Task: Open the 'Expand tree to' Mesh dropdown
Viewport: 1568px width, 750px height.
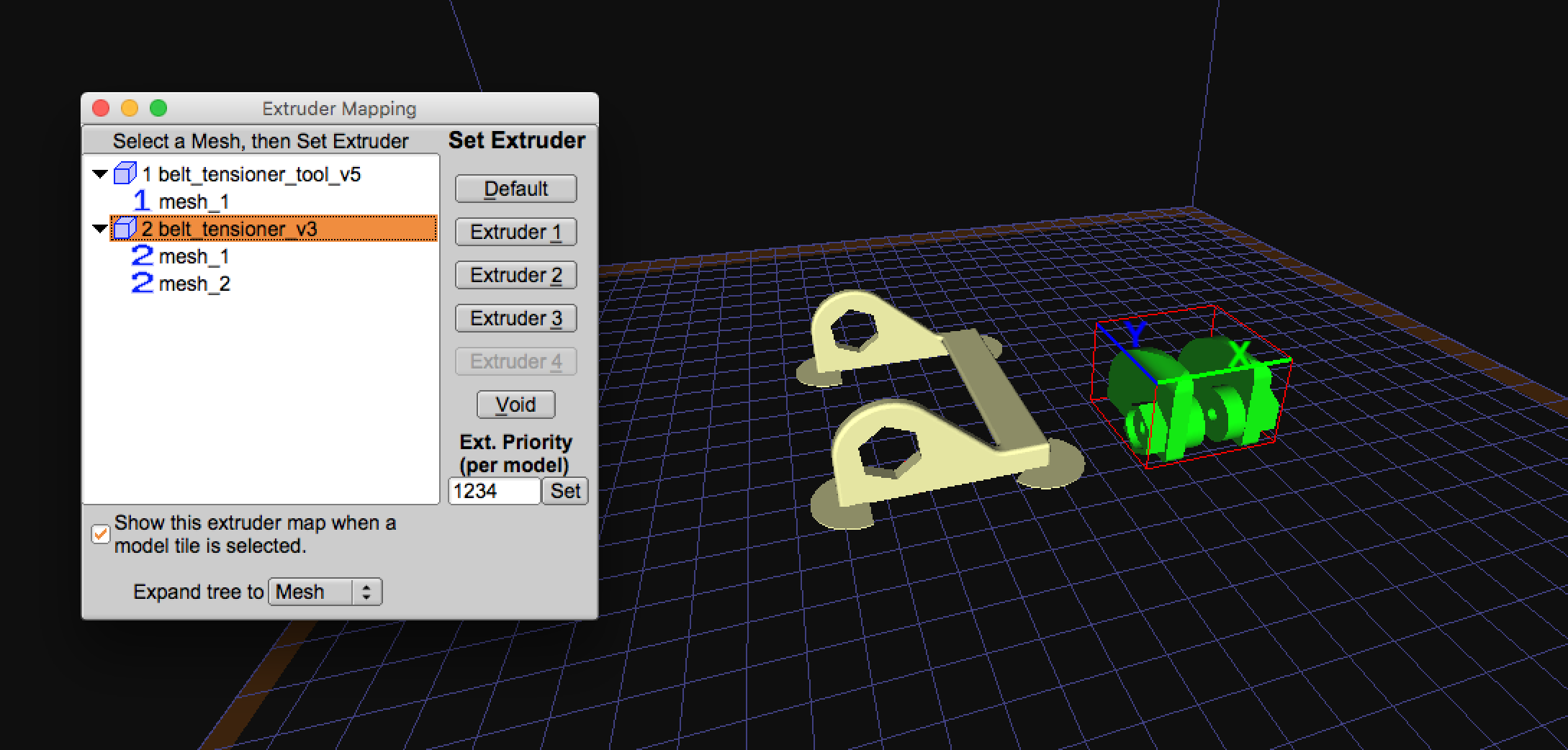Action: pyautogui.click(x=325, y=592)
